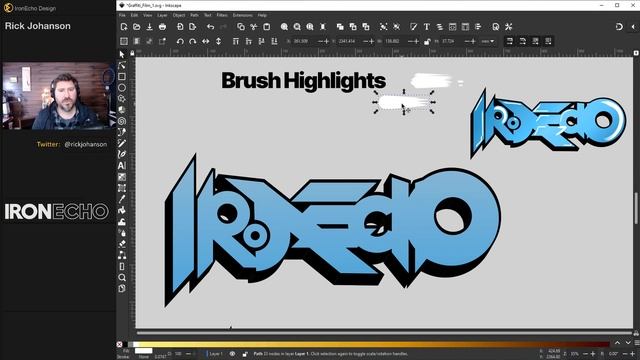This screenshot has width=640, height=360.
Task: Open the units dropdown (mm)
Action: [x=488, y=41]
